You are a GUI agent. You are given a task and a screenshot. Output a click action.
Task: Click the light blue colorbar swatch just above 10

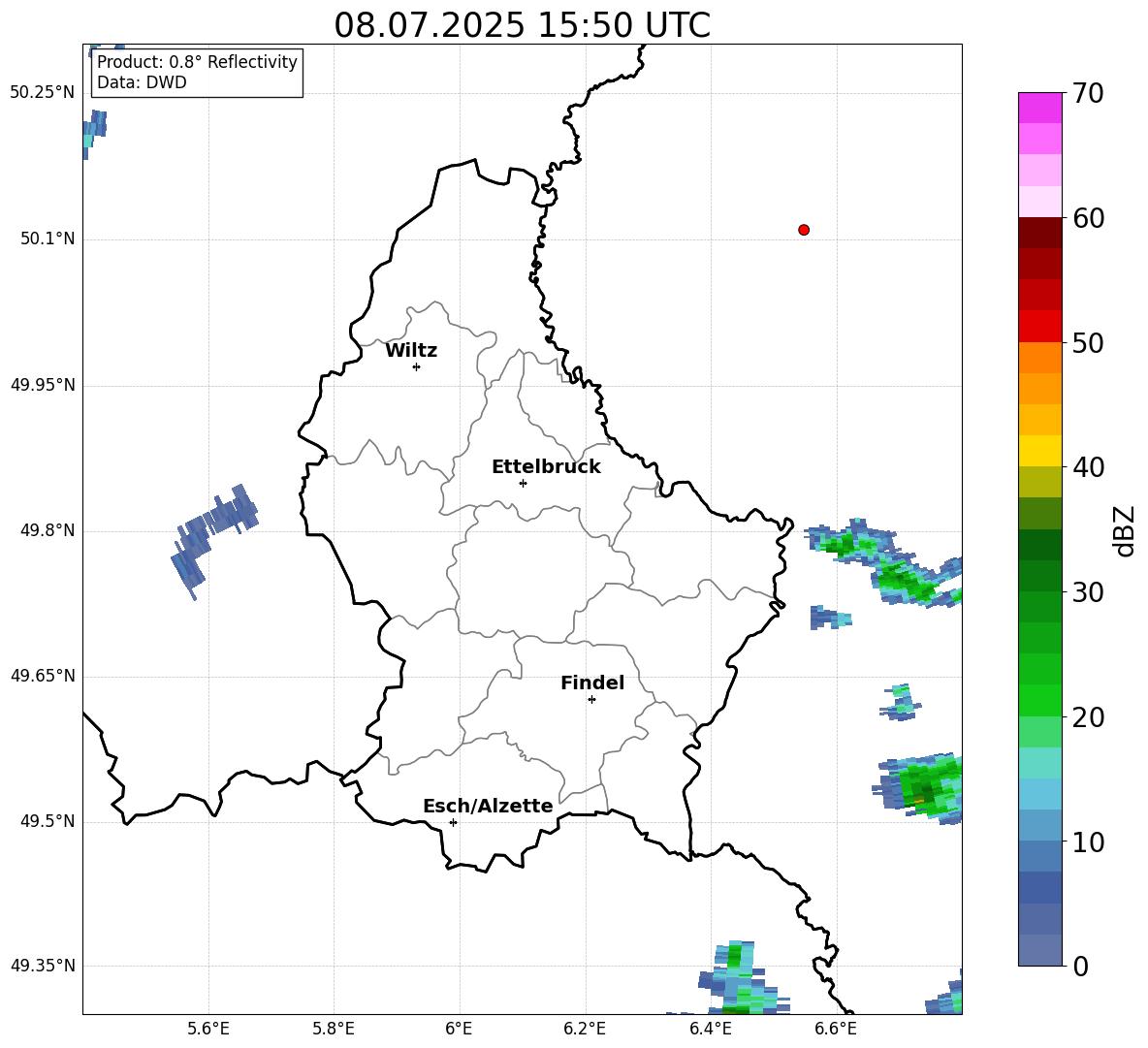1040,825
